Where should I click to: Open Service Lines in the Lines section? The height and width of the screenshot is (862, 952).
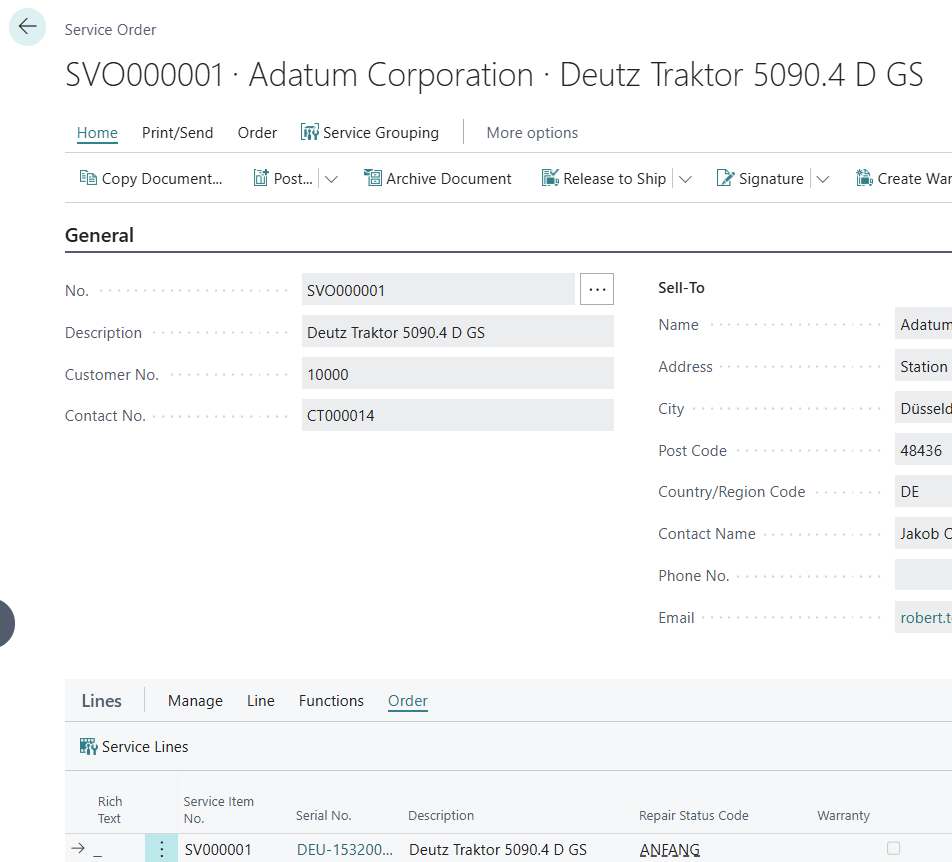(134, 747)
